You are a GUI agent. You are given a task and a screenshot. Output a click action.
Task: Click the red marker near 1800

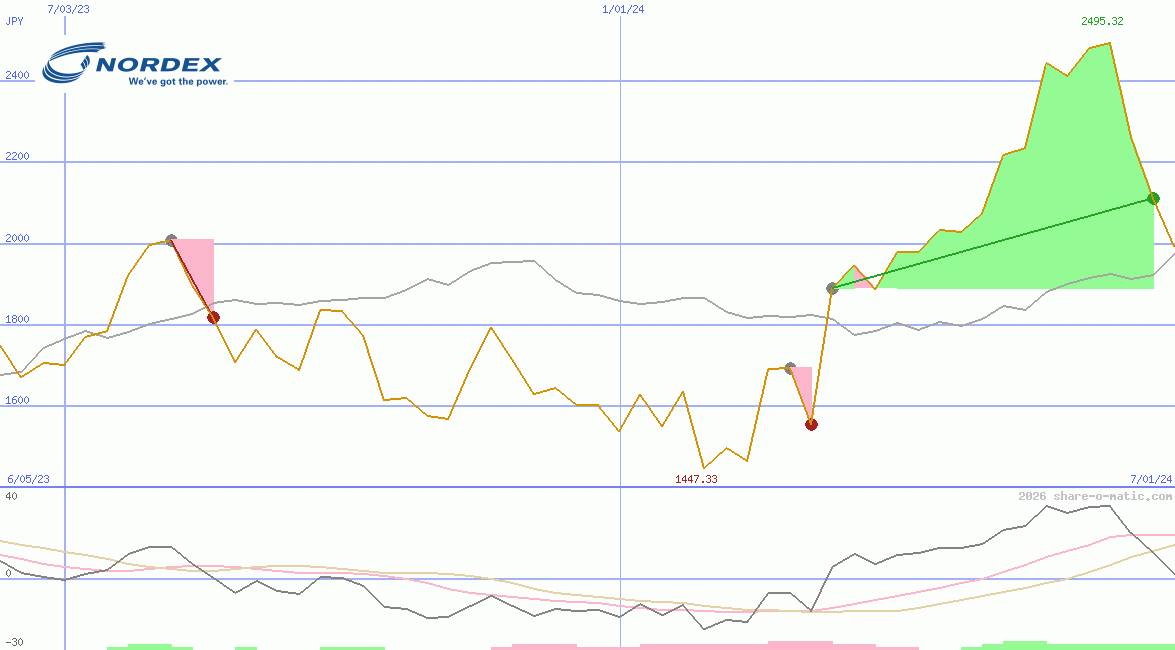[214, 317]
